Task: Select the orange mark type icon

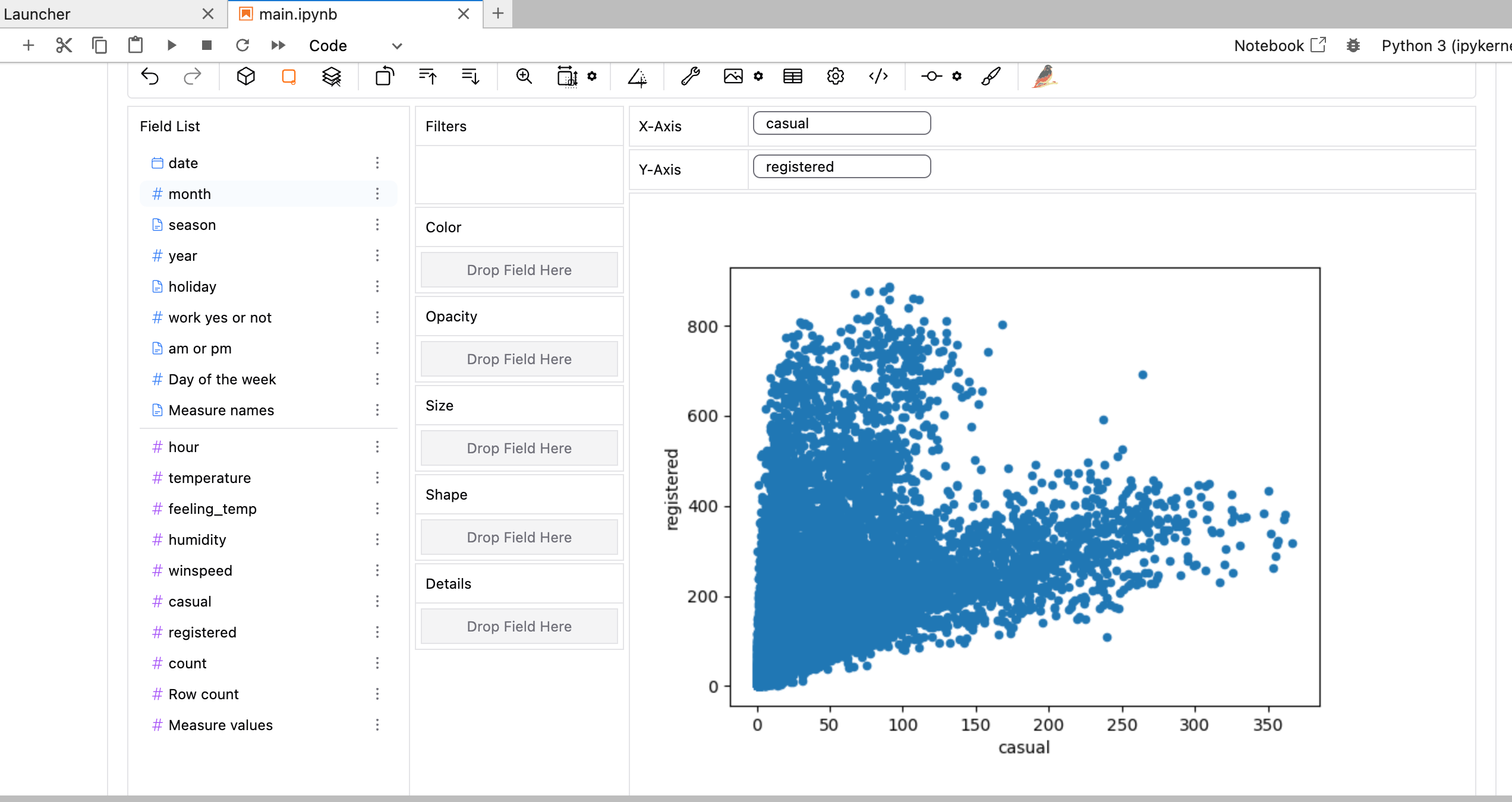Action: click(x=289, y=77)
